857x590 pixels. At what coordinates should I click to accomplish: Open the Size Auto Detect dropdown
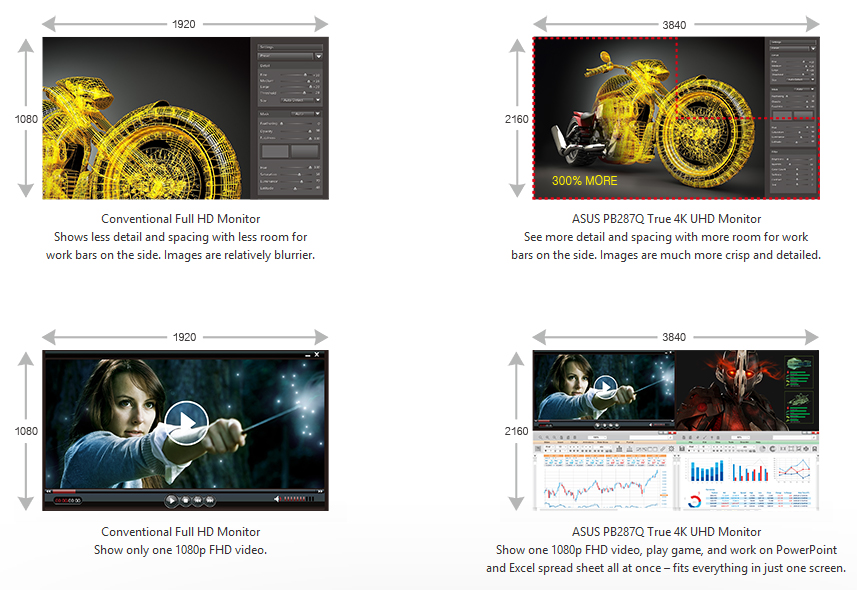[x=301, y=101]
